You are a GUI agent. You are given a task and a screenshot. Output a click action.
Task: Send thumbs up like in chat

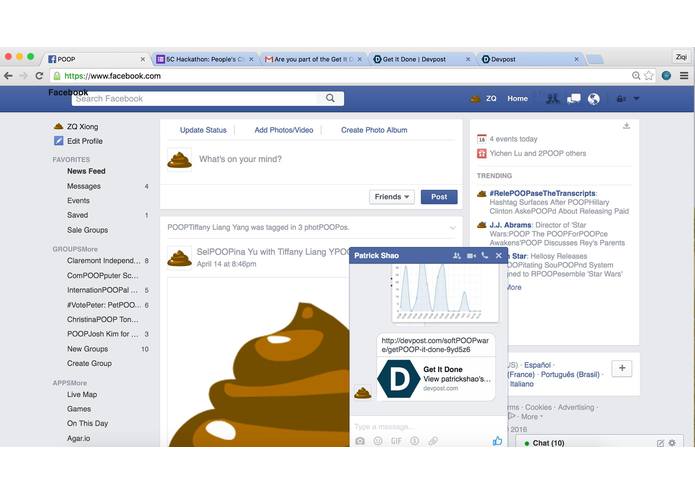[497, 440]
